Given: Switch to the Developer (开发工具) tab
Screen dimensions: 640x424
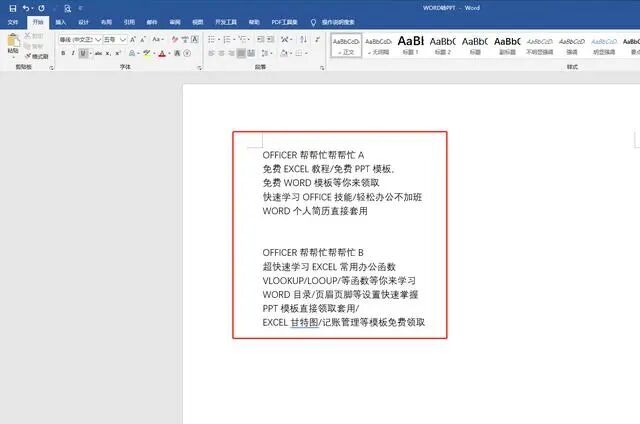Looking at the screenshot, I should 226,22.
